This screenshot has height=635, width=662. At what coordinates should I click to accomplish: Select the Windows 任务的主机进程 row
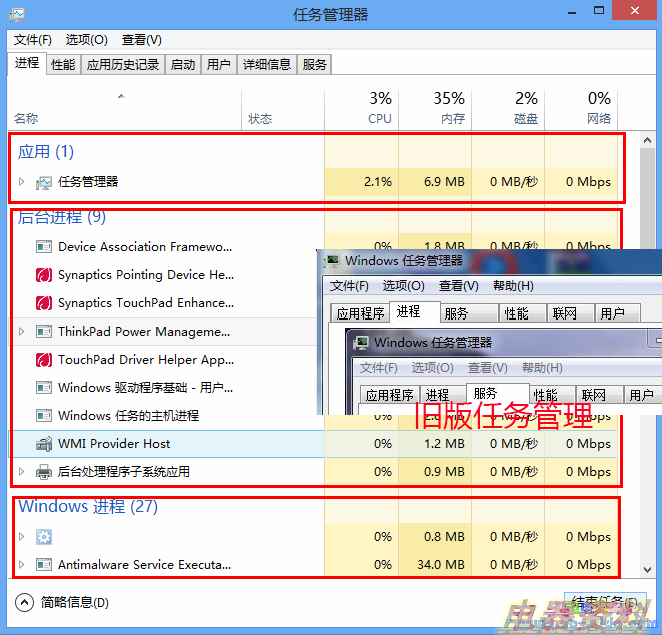pos(128,416)
